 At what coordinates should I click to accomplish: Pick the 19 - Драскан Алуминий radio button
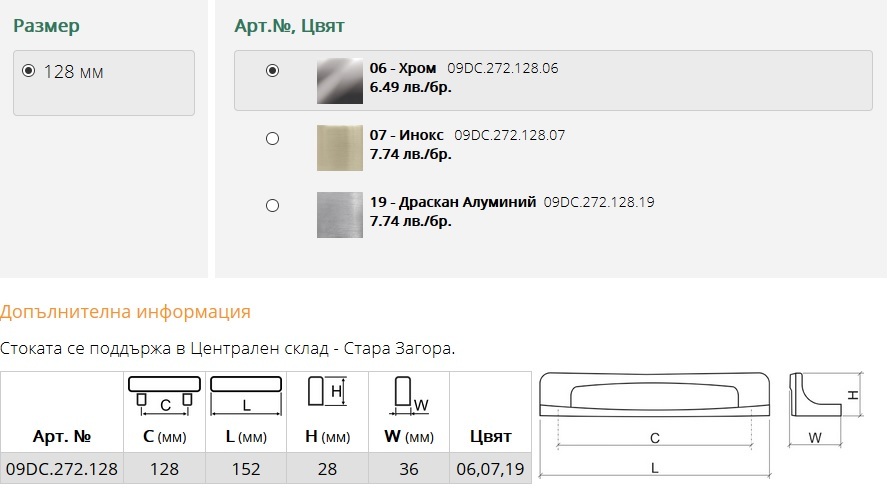click(272, 205)
